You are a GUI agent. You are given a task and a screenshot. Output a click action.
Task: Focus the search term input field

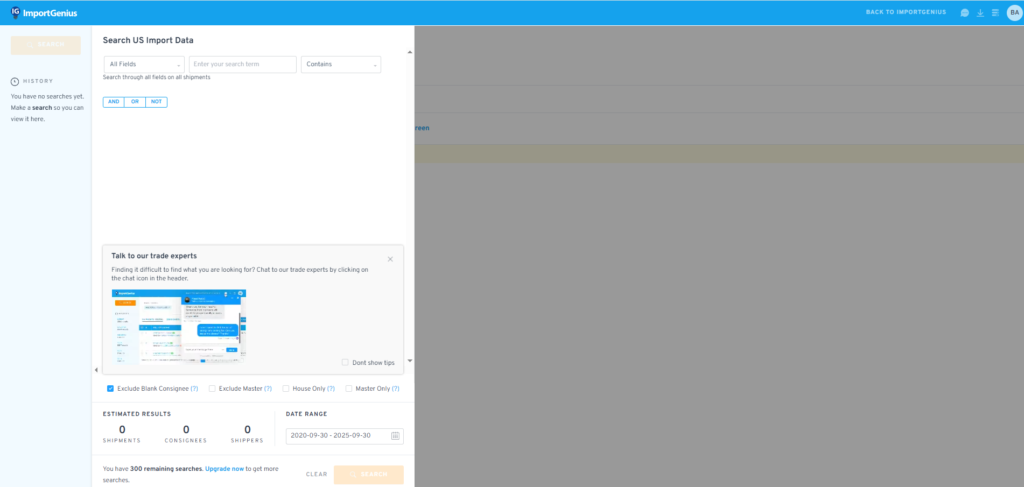point(242,64)
